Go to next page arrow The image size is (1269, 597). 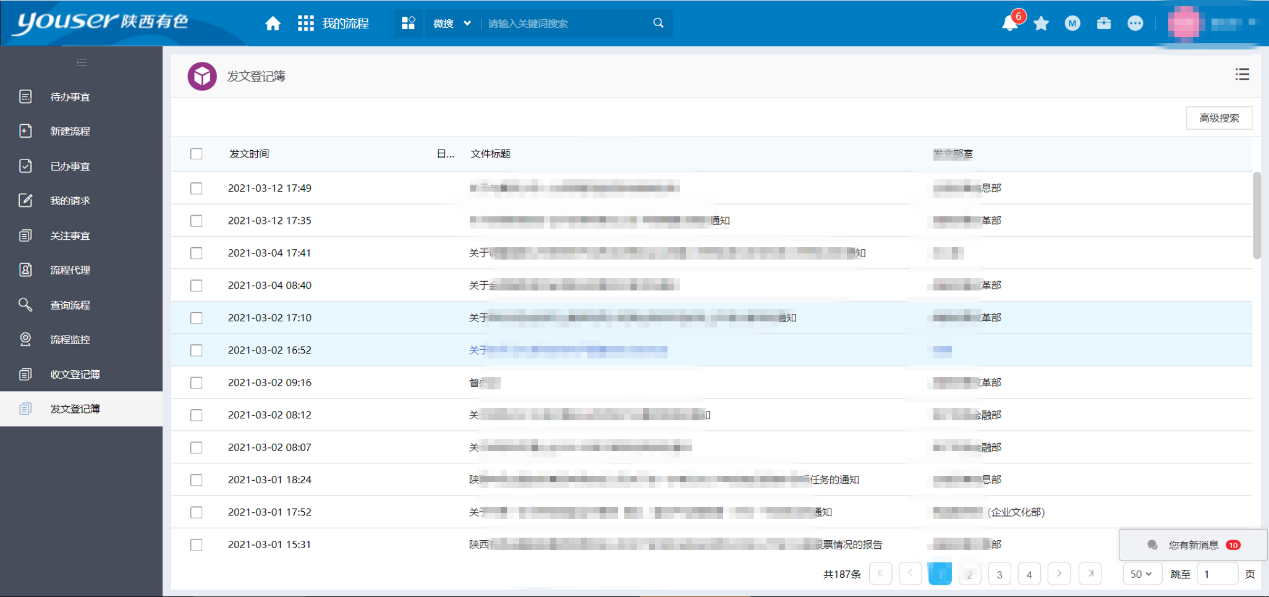[x=1059, y=574]
